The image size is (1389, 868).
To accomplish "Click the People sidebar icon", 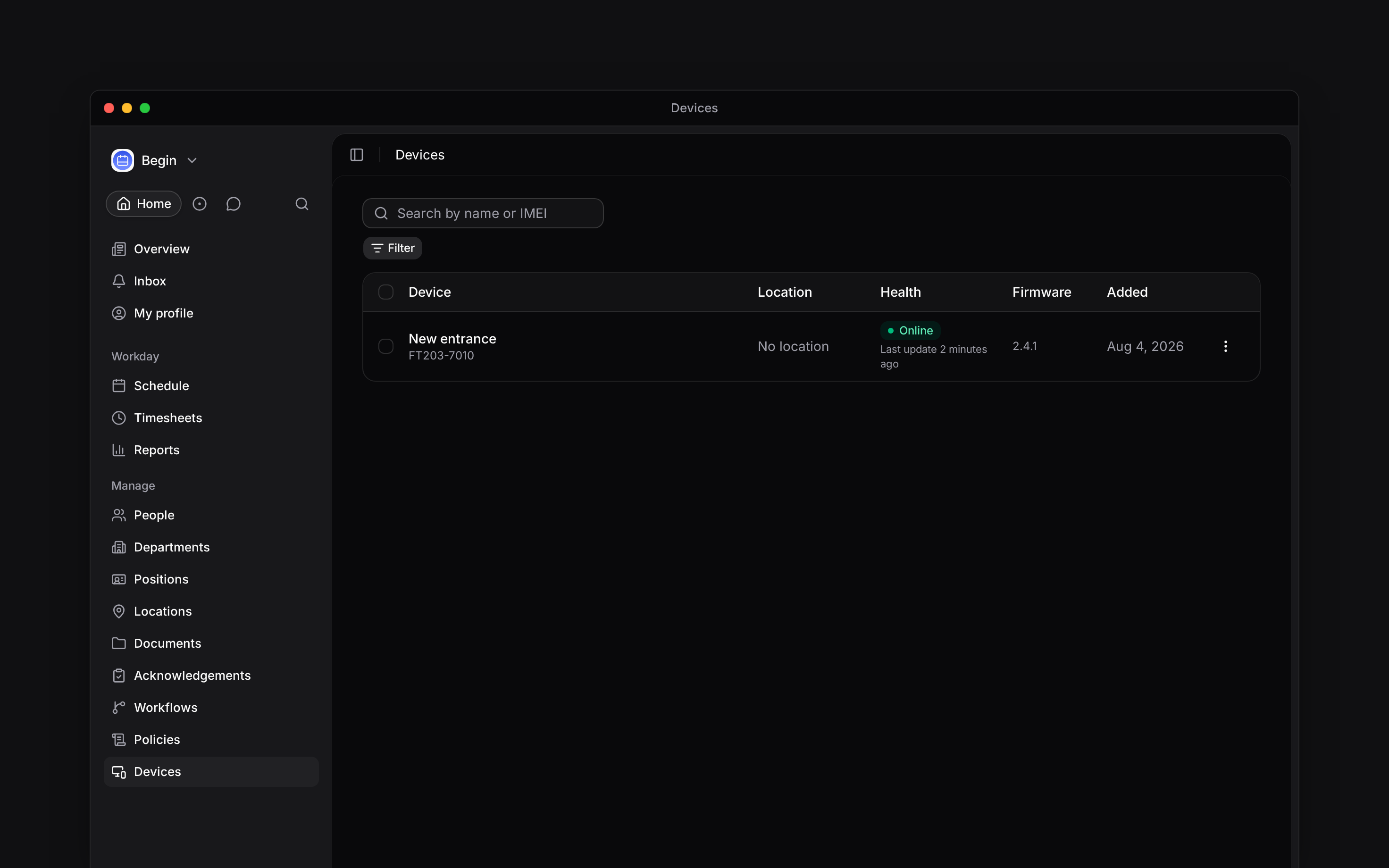I will click(119, 515).
